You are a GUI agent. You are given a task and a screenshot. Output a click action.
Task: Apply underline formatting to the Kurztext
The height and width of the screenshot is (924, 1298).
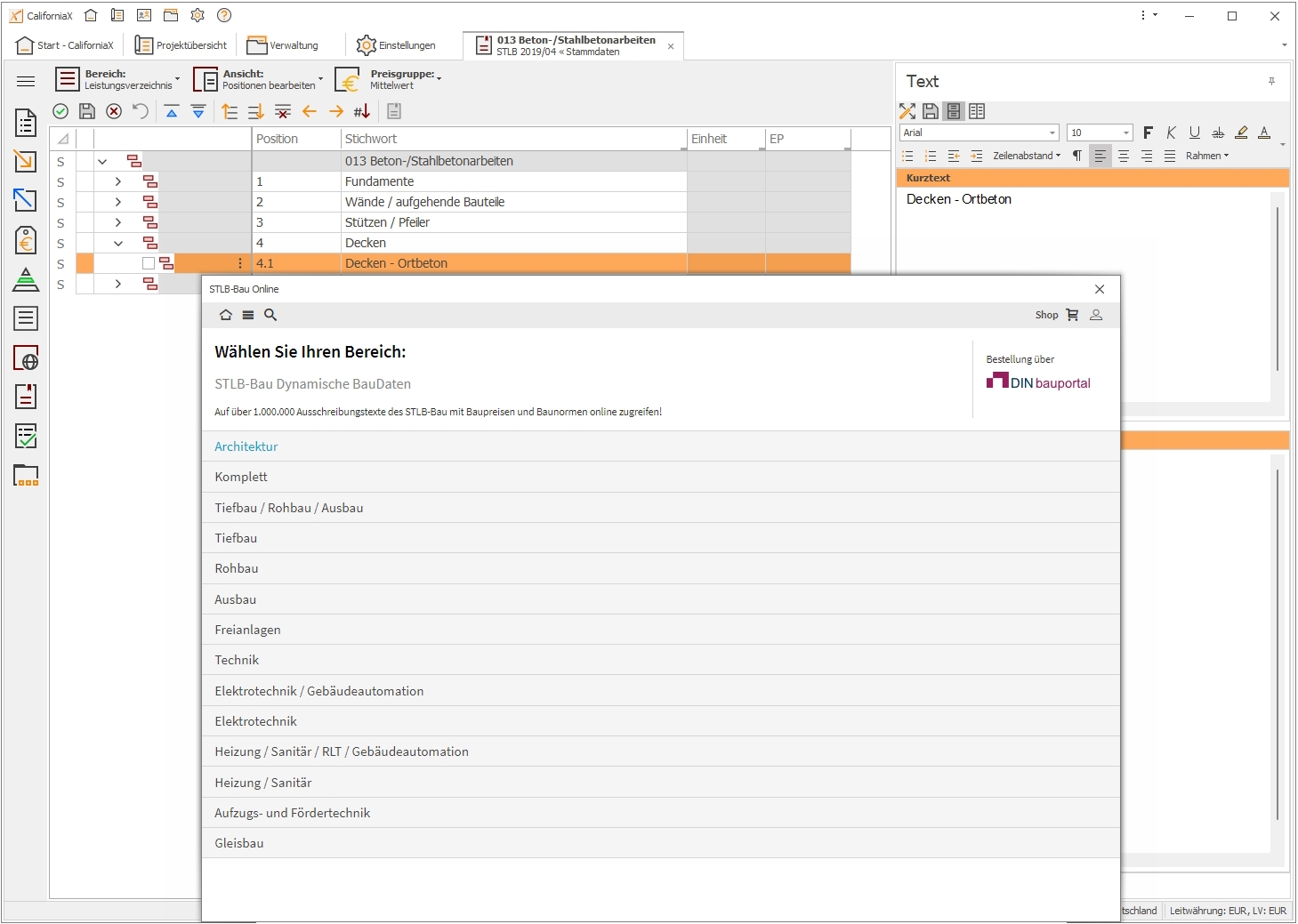(1195, 132)
